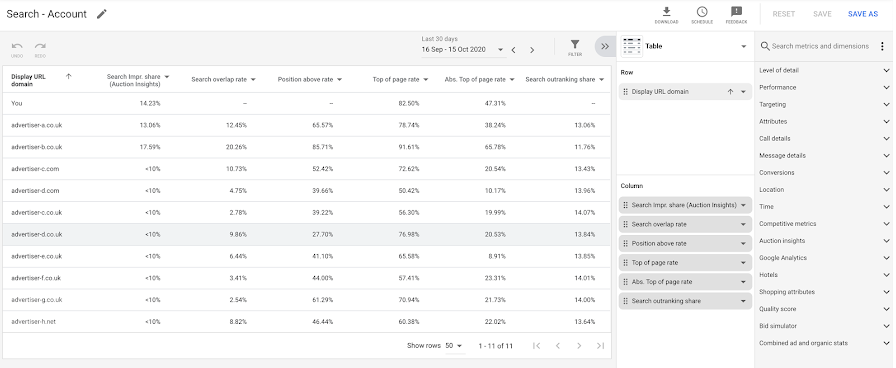Go to next date range arrow
This screenshot has height=368, width=896.
coord(532,50)
